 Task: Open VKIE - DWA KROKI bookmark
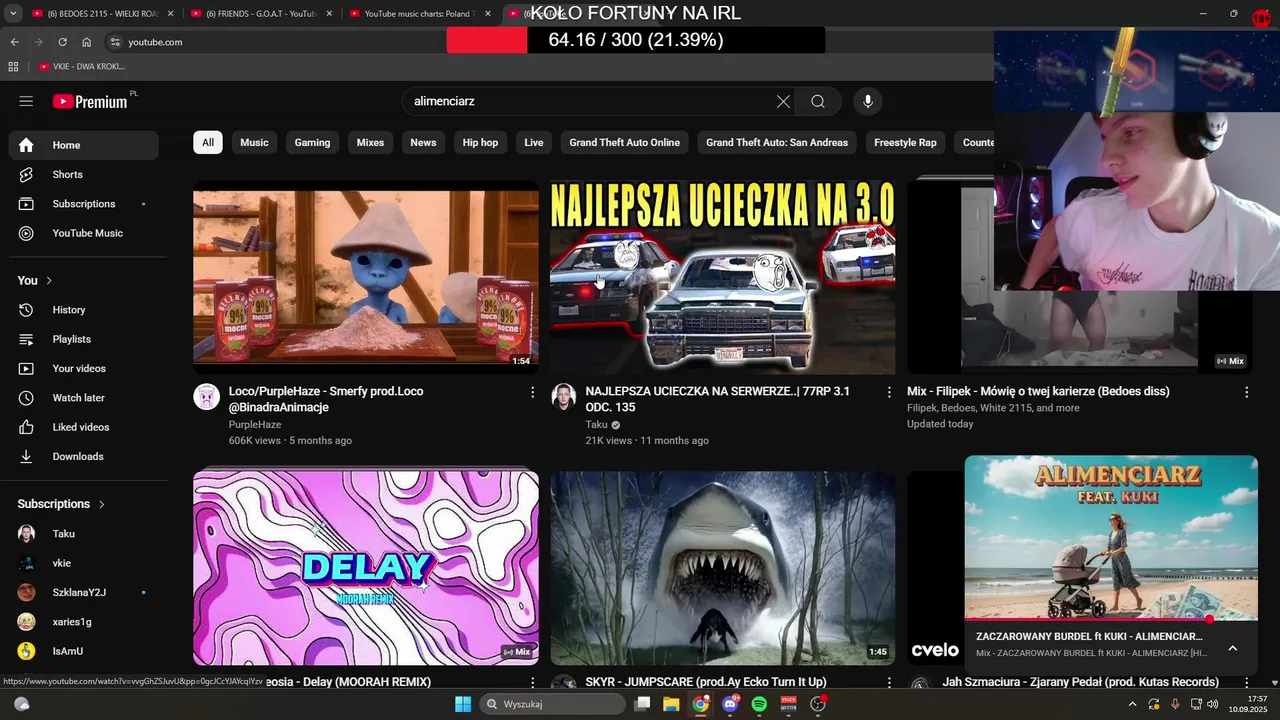pyautogui.click(x=82, y=66)
